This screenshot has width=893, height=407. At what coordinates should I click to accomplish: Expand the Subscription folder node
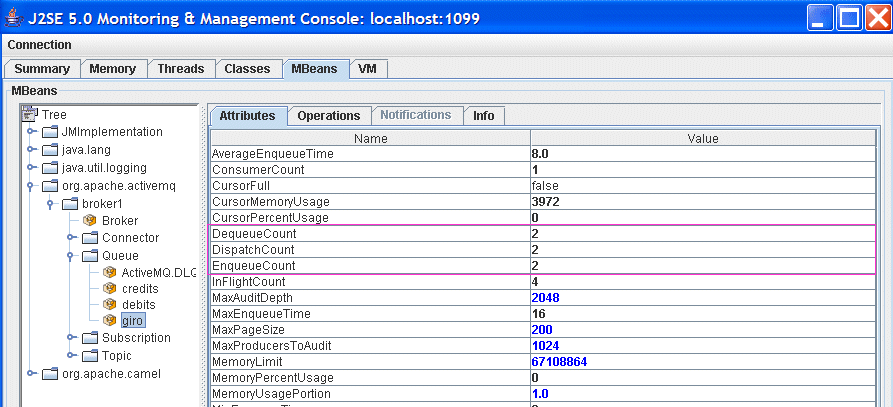(71, 338)
